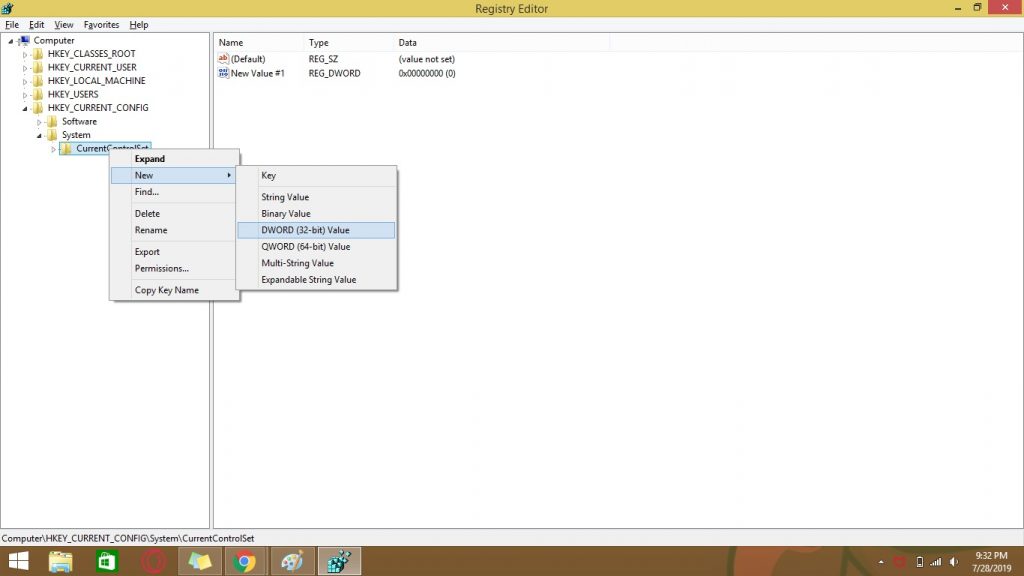Open Permissions... from the context menu
1024x576 pixels.
tap(174, 268)
